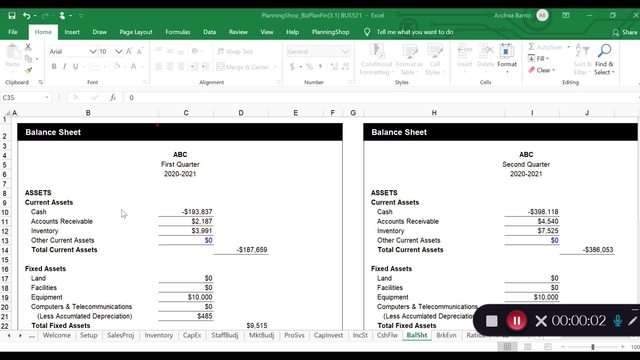Click column C header
The image size is (640, 360).
point(186,113)
